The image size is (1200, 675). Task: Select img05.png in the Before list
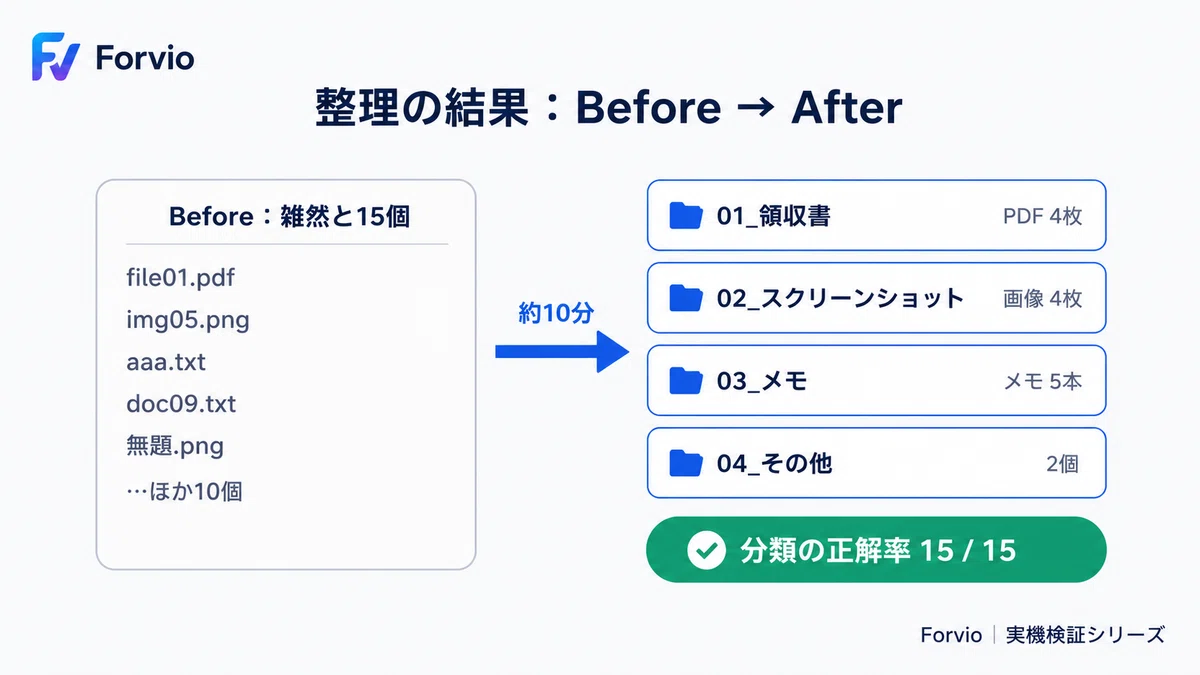(x=188, y=320)
